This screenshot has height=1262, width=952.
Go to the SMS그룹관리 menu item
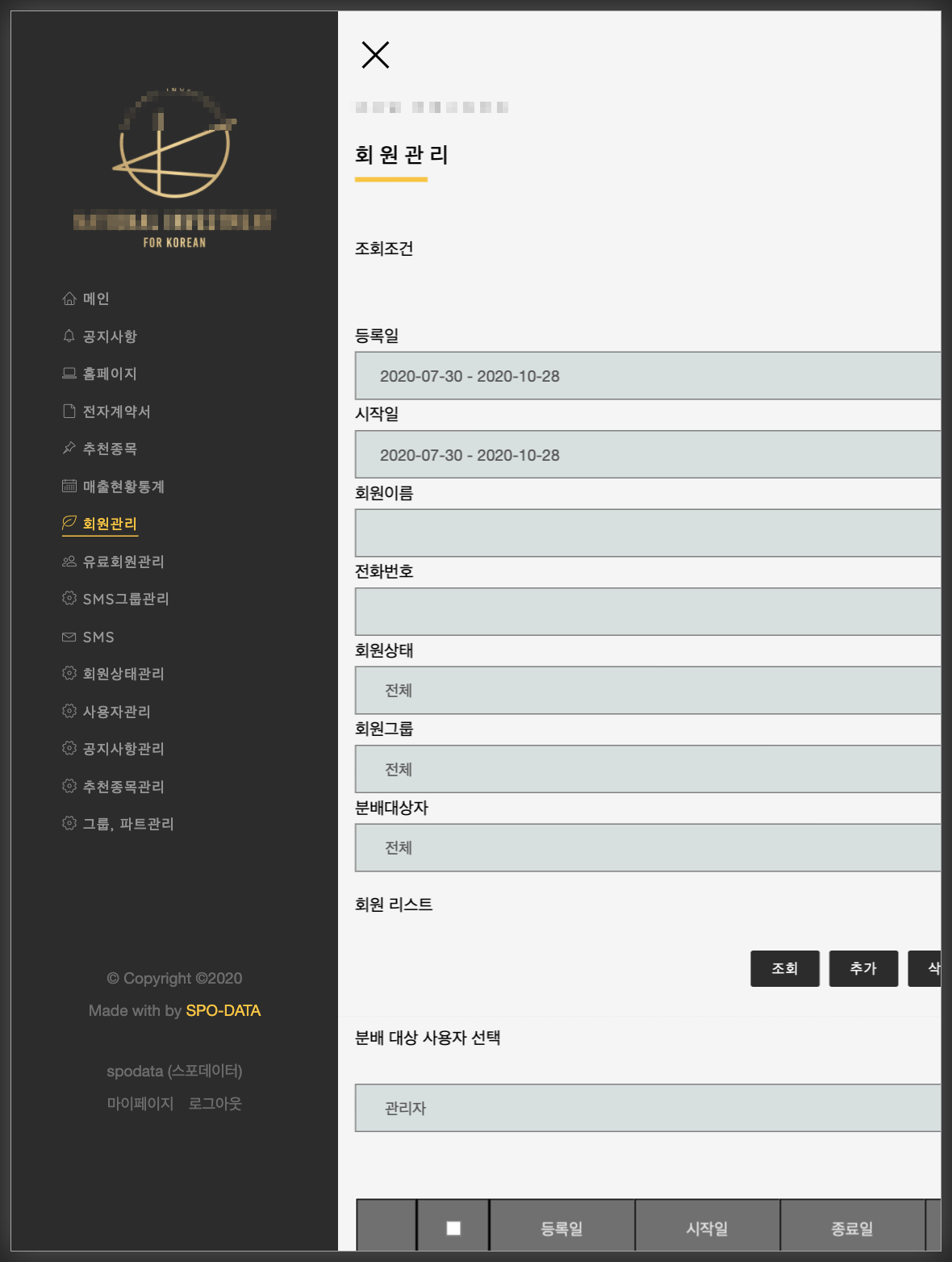(116, 599)
